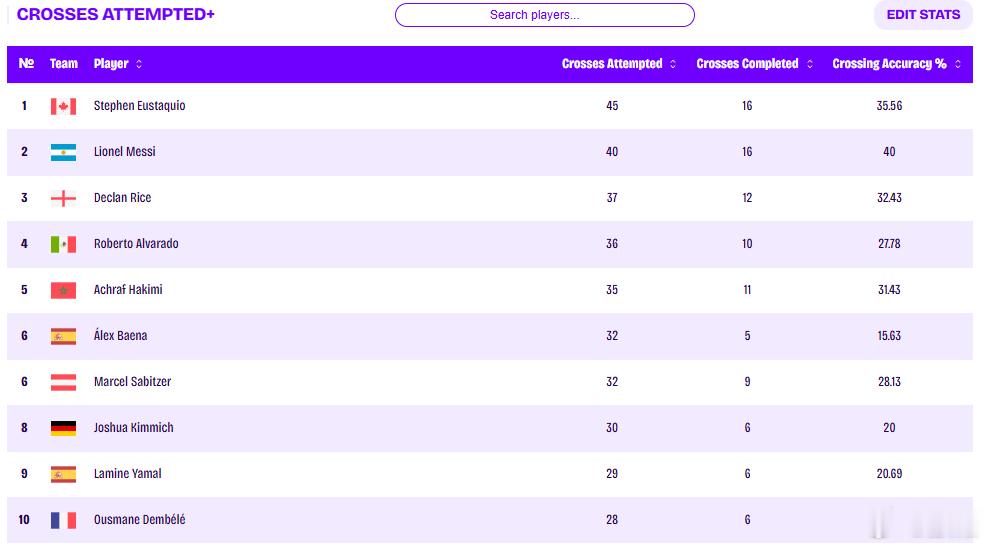Screen dimensions: 989x548
Task: Click the Spain flag beside Álex Baena
Action: [x=63, y=337]
